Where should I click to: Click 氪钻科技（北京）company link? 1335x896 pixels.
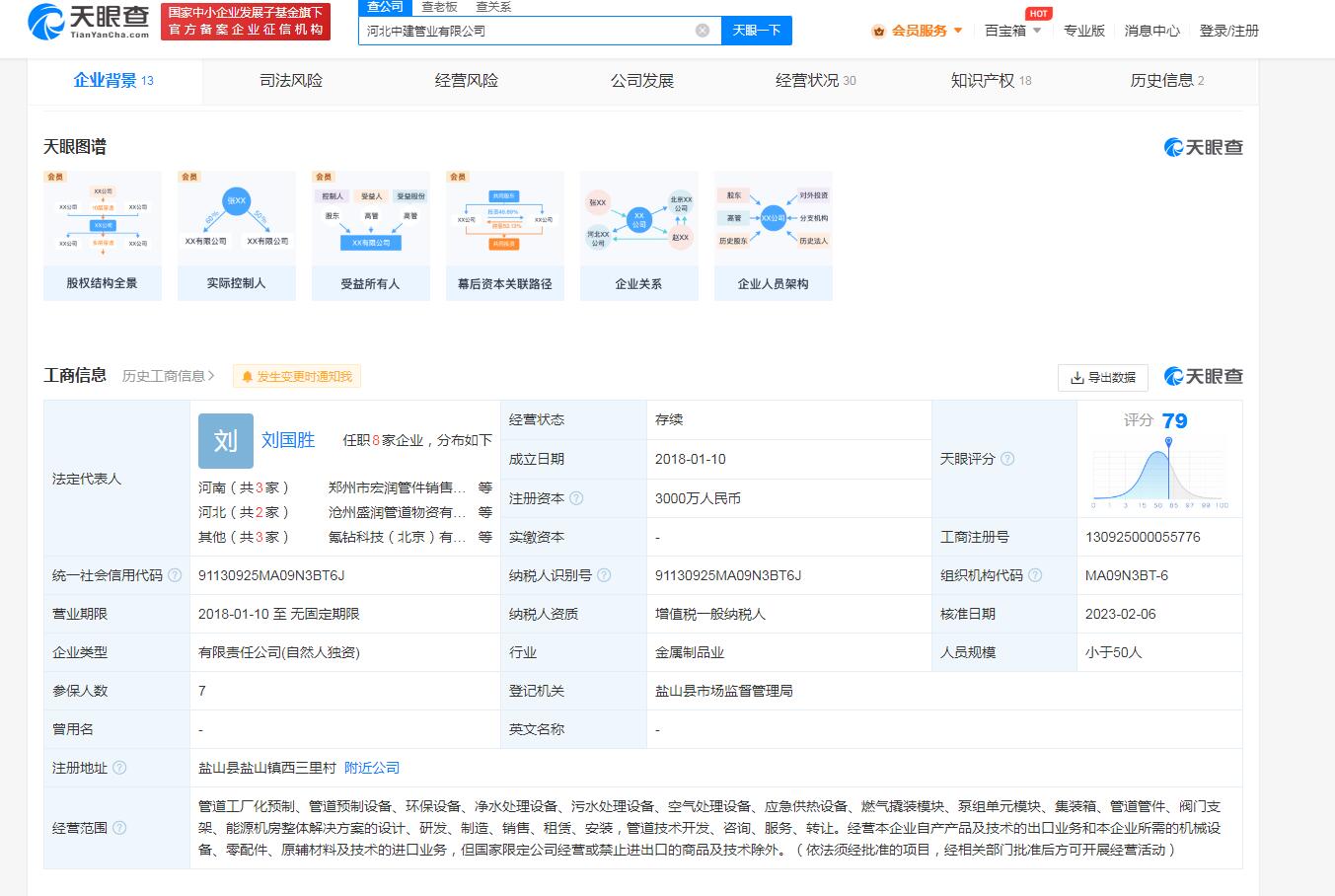coord(397,537)
